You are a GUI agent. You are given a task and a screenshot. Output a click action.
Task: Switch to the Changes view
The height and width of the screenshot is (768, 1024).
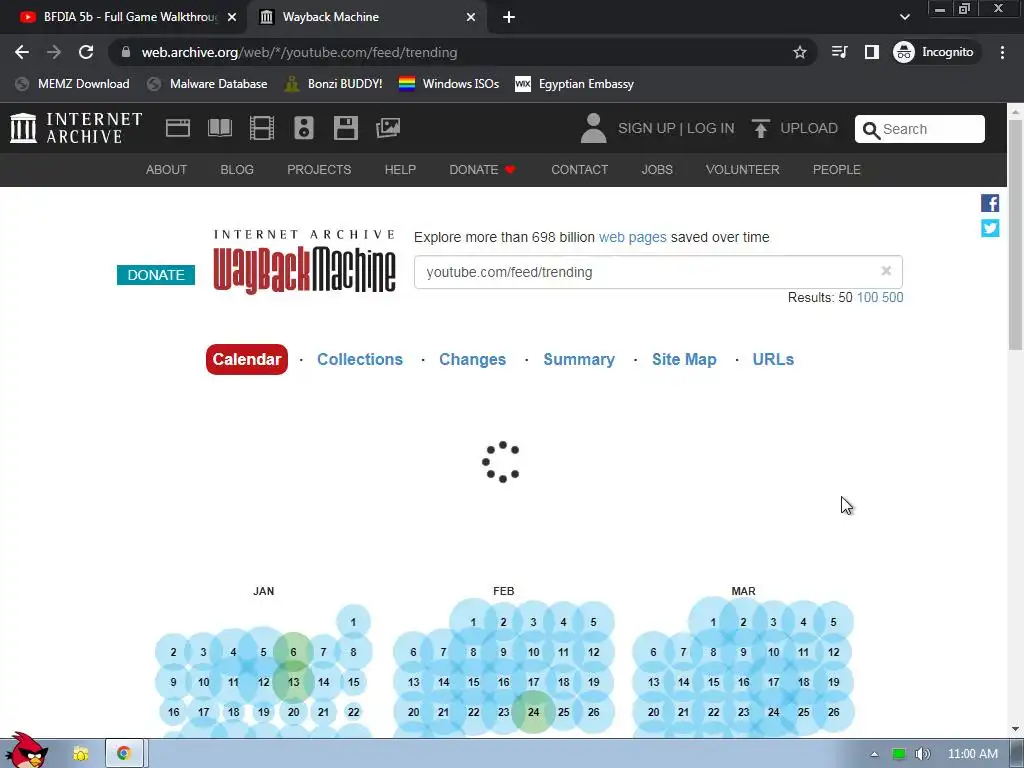472,359
